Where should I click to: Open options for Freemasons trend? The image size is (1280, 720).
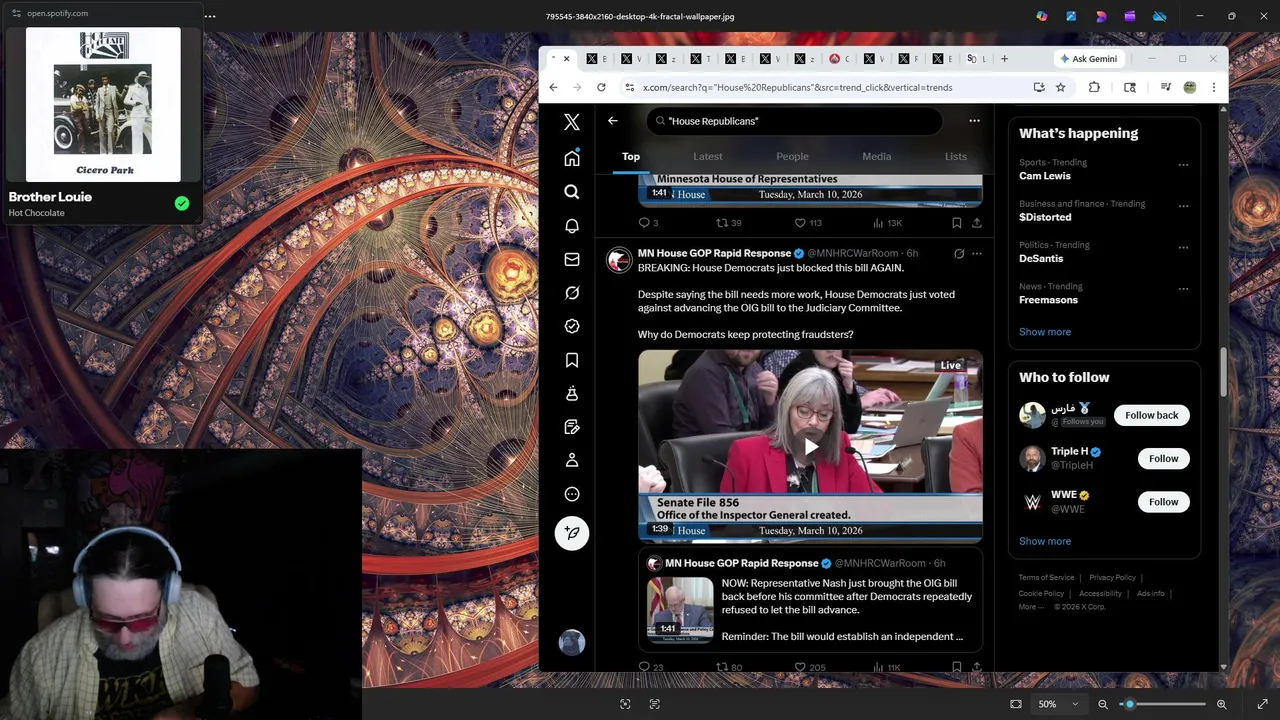point(1183,289)
